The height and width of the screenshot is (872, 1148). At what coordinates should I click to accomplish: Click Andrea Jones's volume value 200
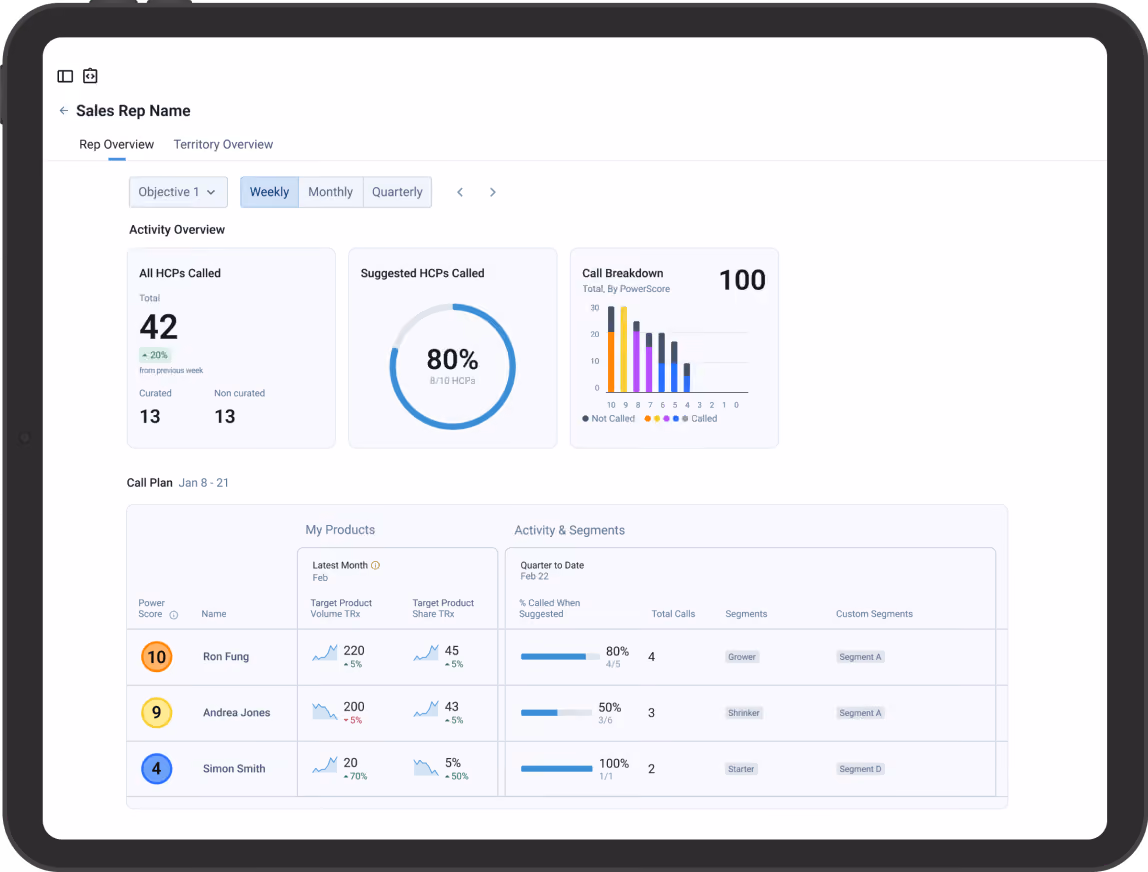(x=354, y=707)
